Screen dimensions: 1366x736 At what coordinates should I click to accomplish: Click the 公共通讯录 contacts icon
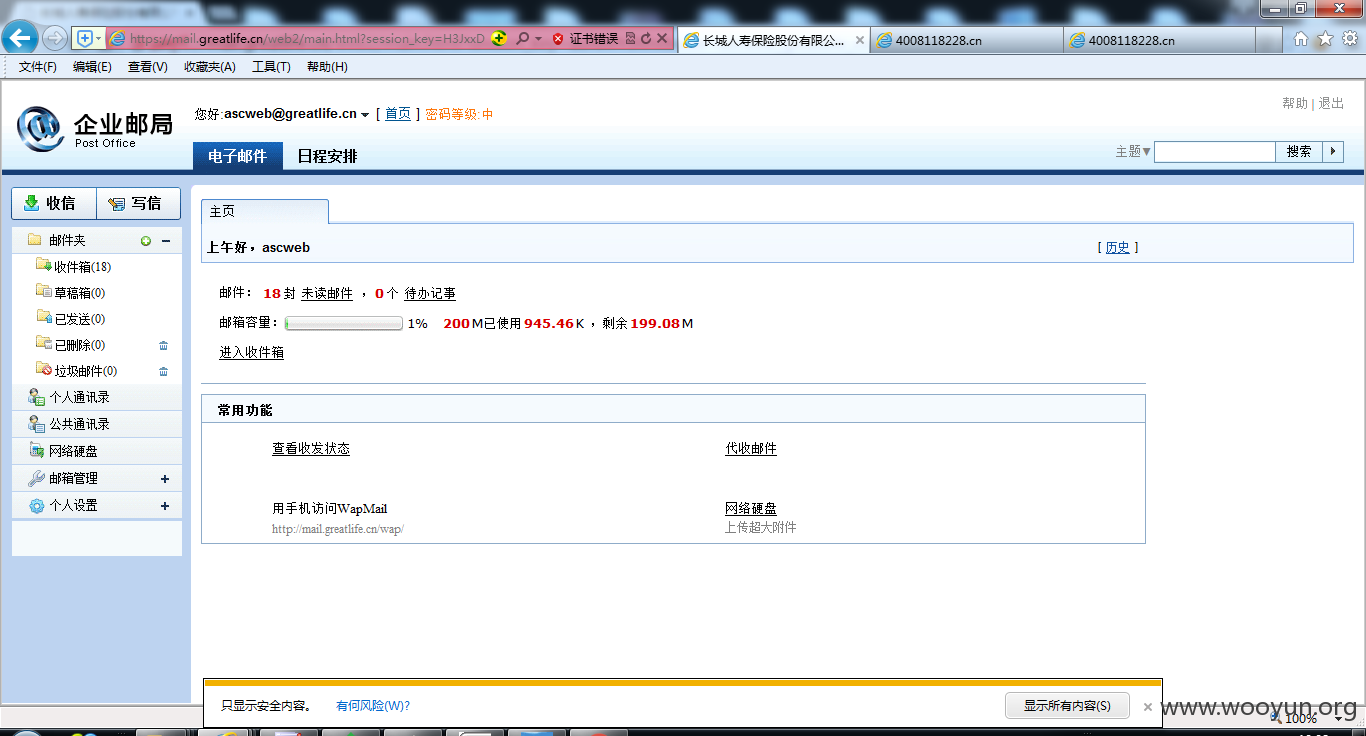pyautogui.click(x=36, y=424)
